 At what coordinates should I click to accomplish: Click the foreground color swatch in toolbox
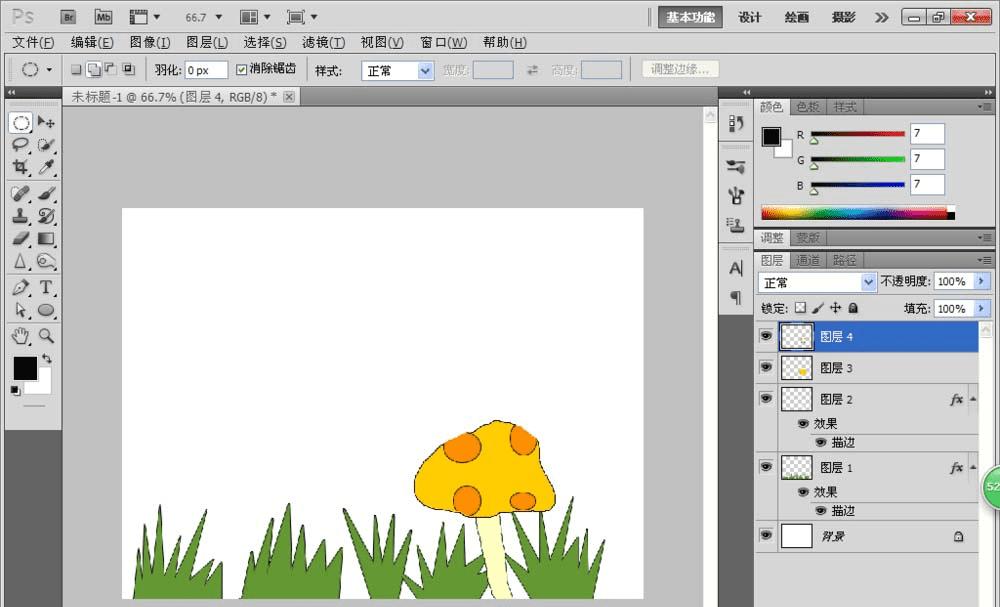pos(24,367)
